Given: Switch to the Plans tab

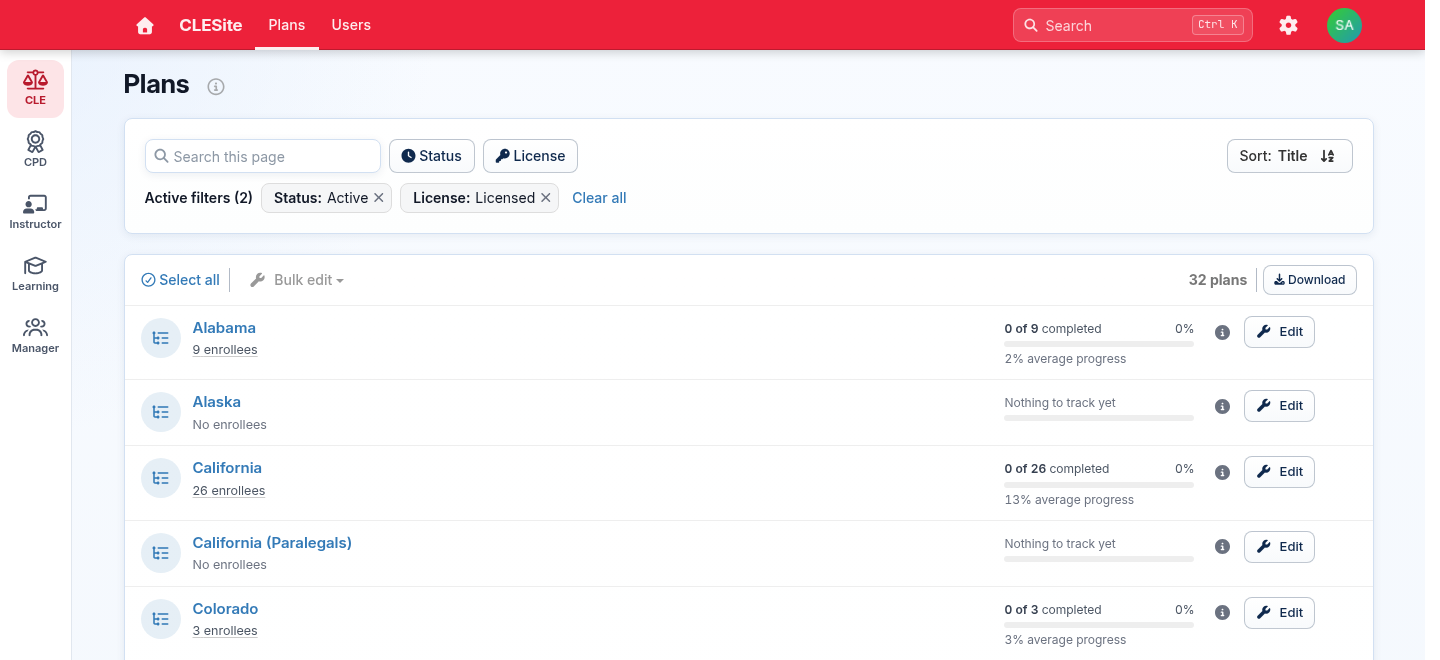Looking at the screenshot, I should (287, 25).
